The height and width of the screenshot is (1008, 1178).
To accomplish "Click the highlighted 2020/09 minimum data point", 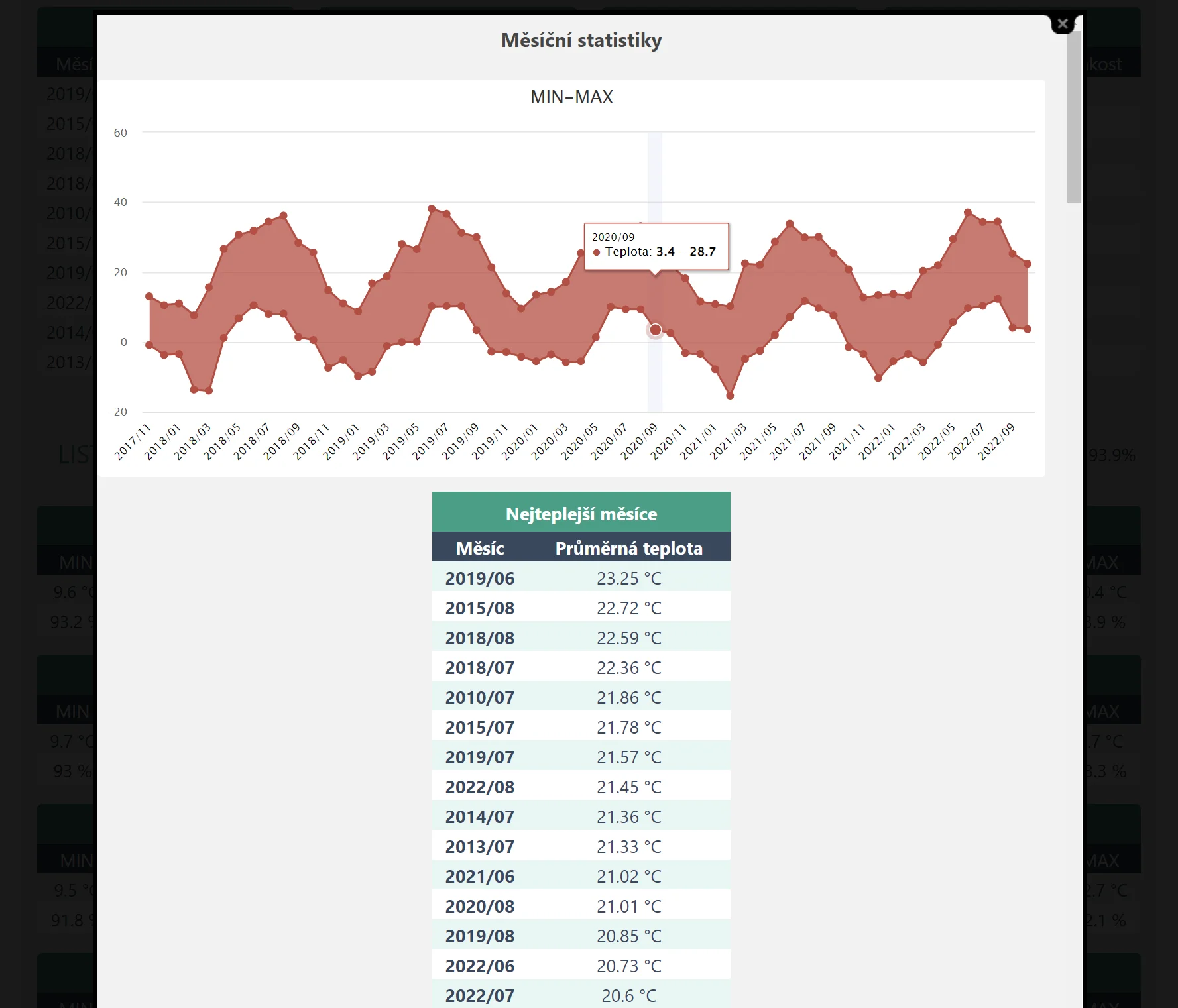I will pos(655,330).
